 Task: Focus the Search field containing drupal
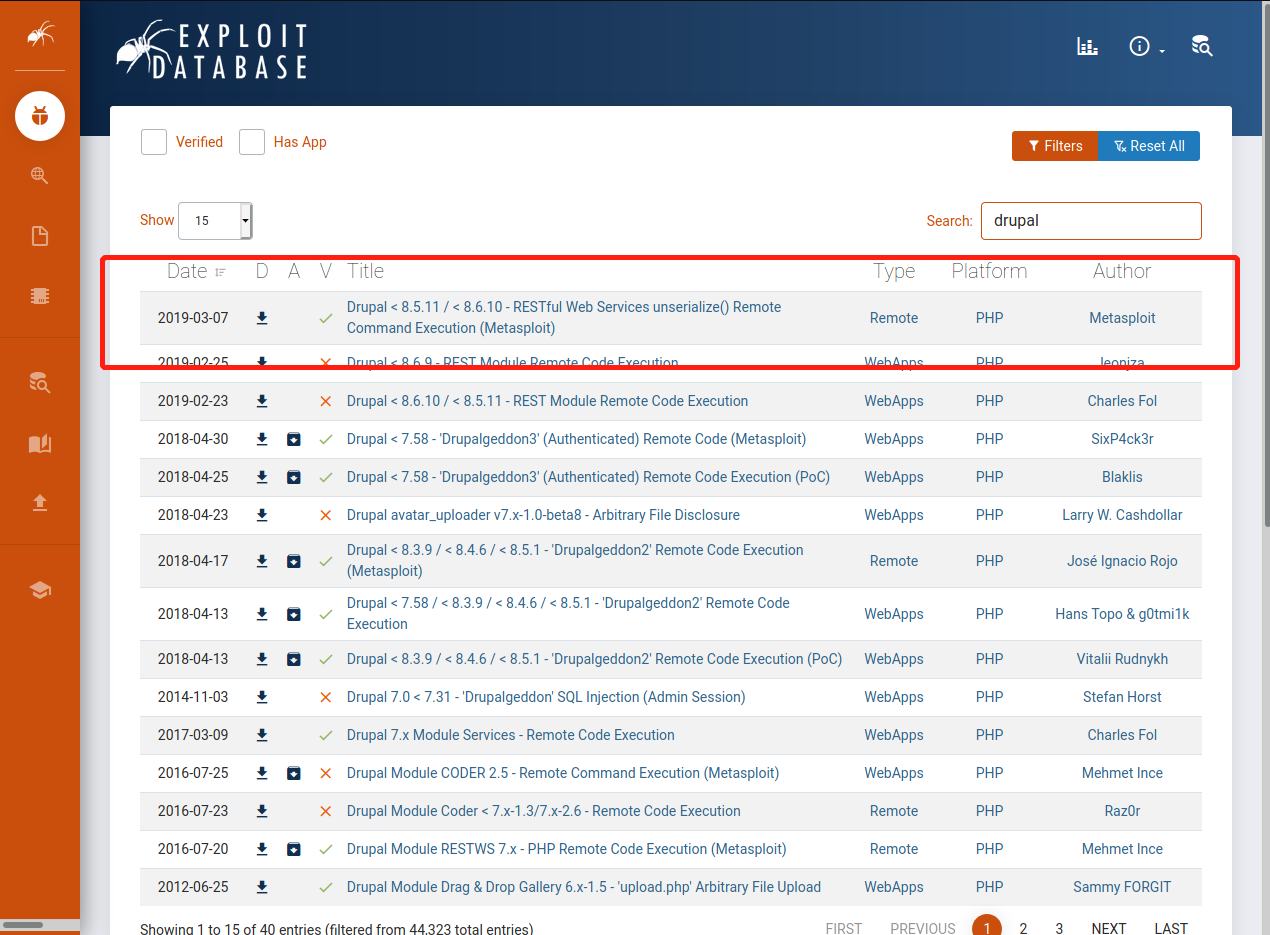[1091, 221]
